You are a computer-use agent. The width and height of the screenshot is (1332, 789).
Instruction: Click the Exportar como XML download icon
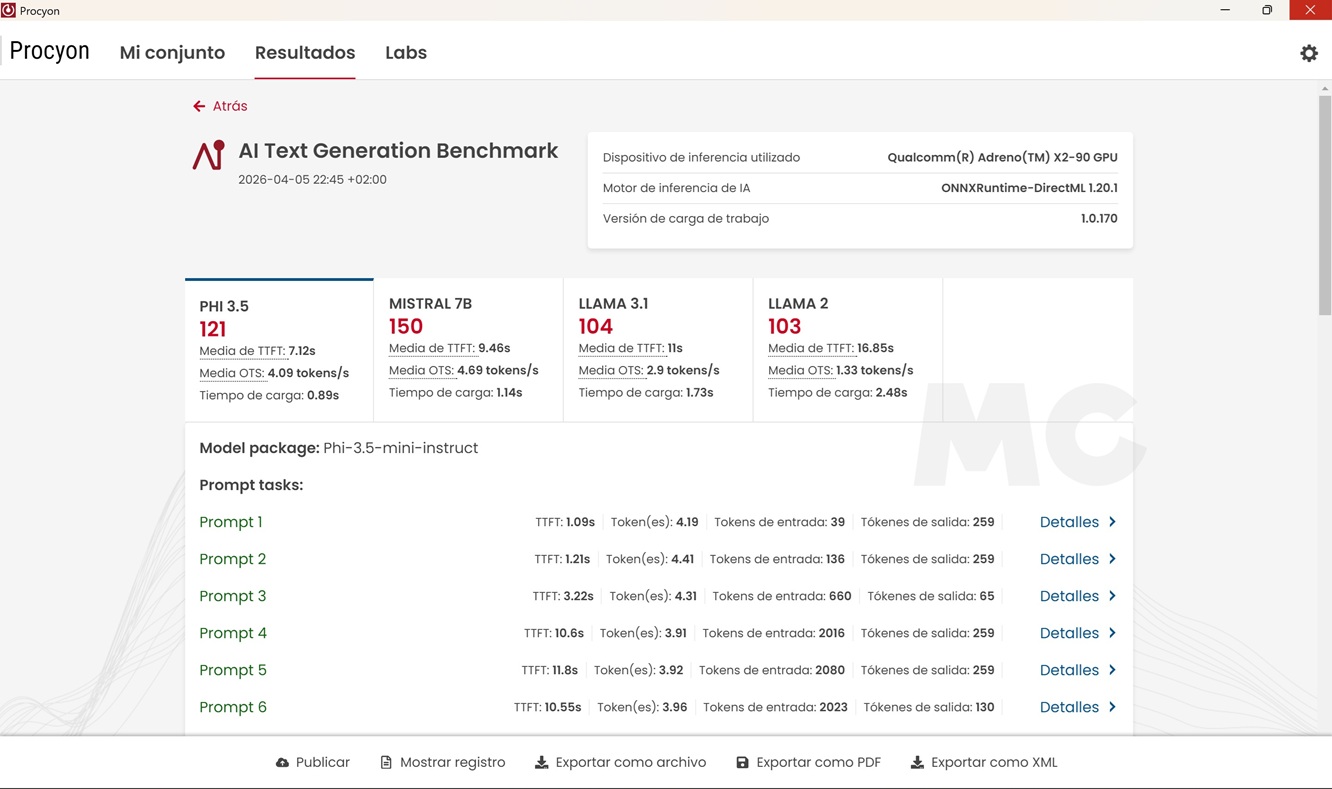coord(917,763)
